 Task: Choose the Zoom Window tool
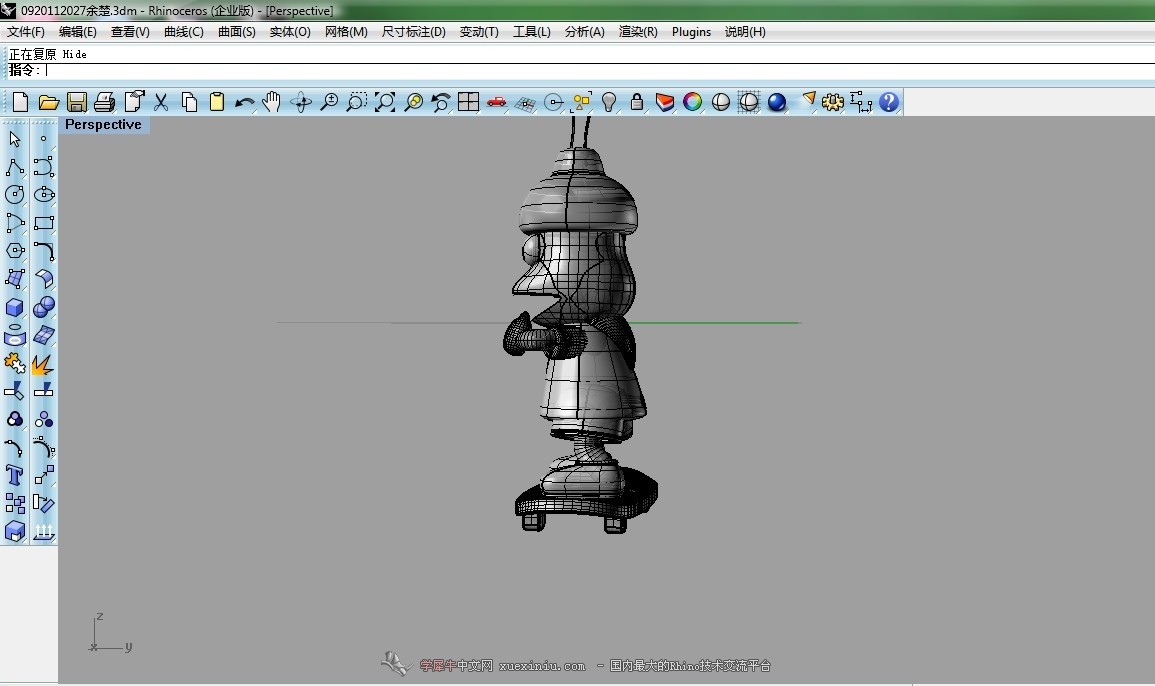coord(357,102)
